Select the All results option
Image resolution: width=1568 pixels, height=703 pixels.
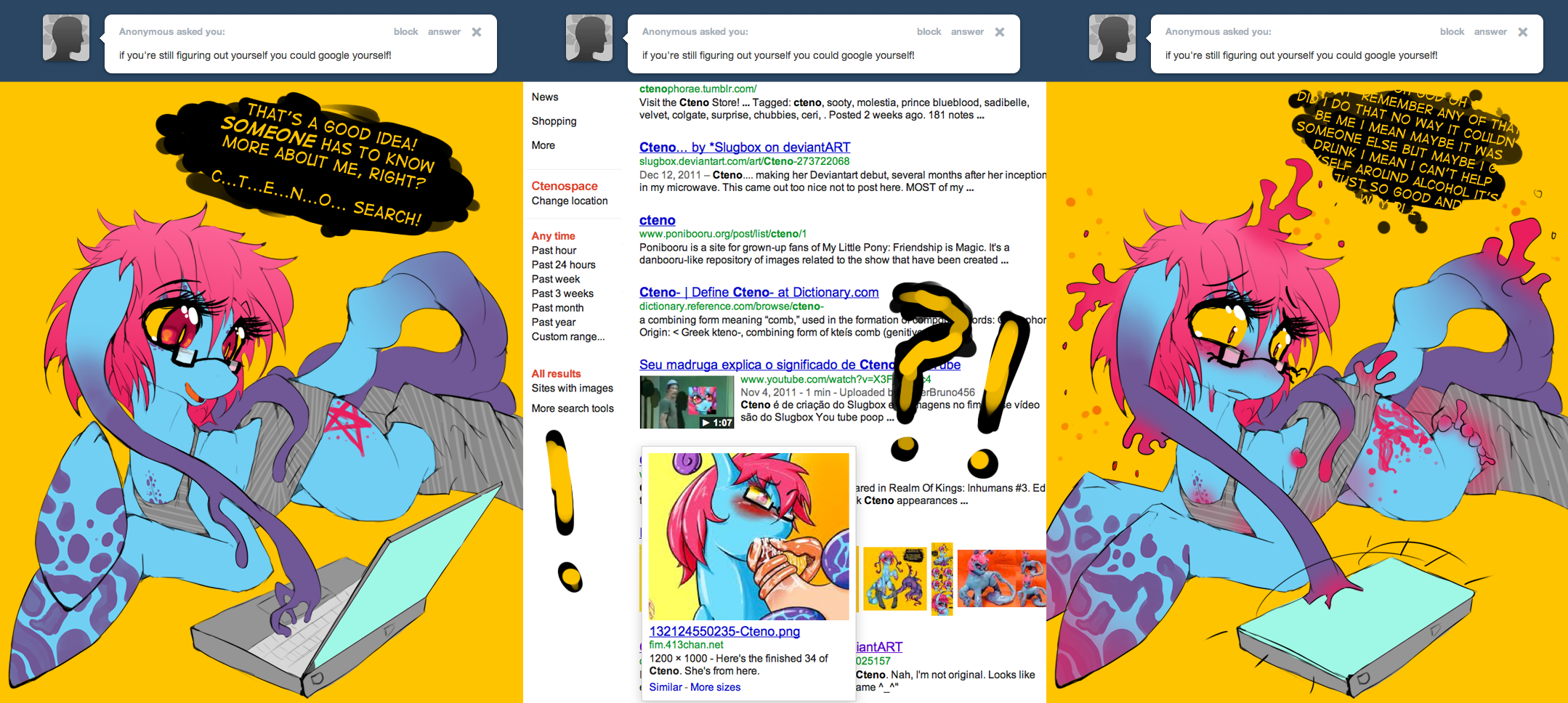pos(556,374)
